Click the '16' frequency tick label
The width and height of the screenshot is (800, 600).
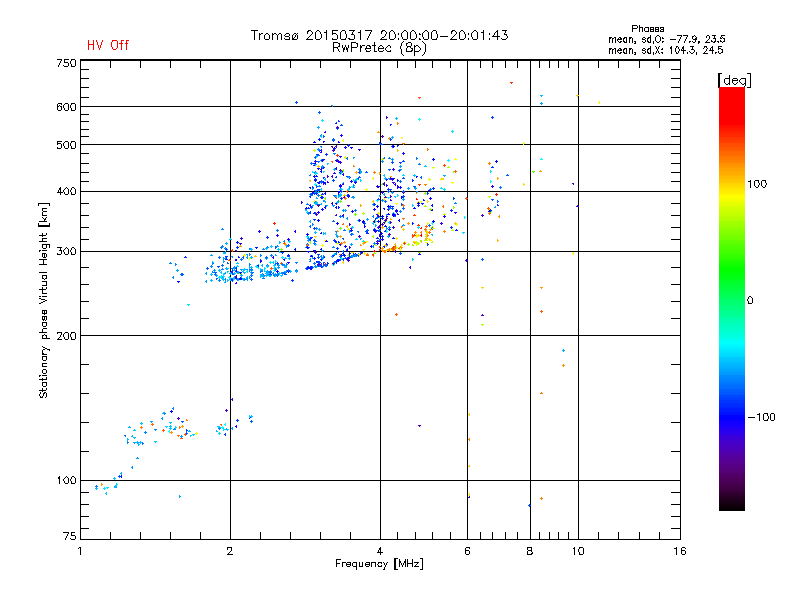click(680, 551)
